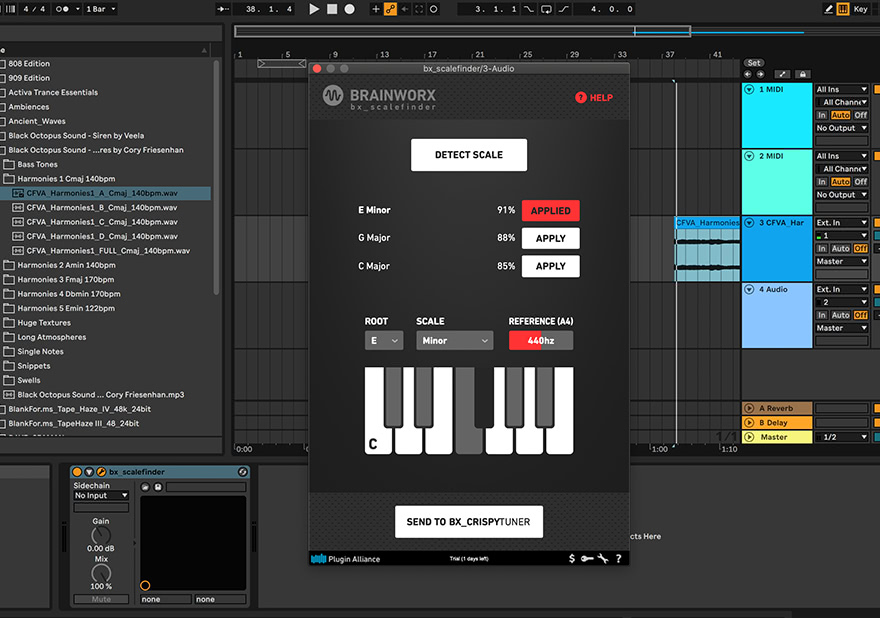Click the MIDI arrangement overdub plus icon

tap(375, 9)
